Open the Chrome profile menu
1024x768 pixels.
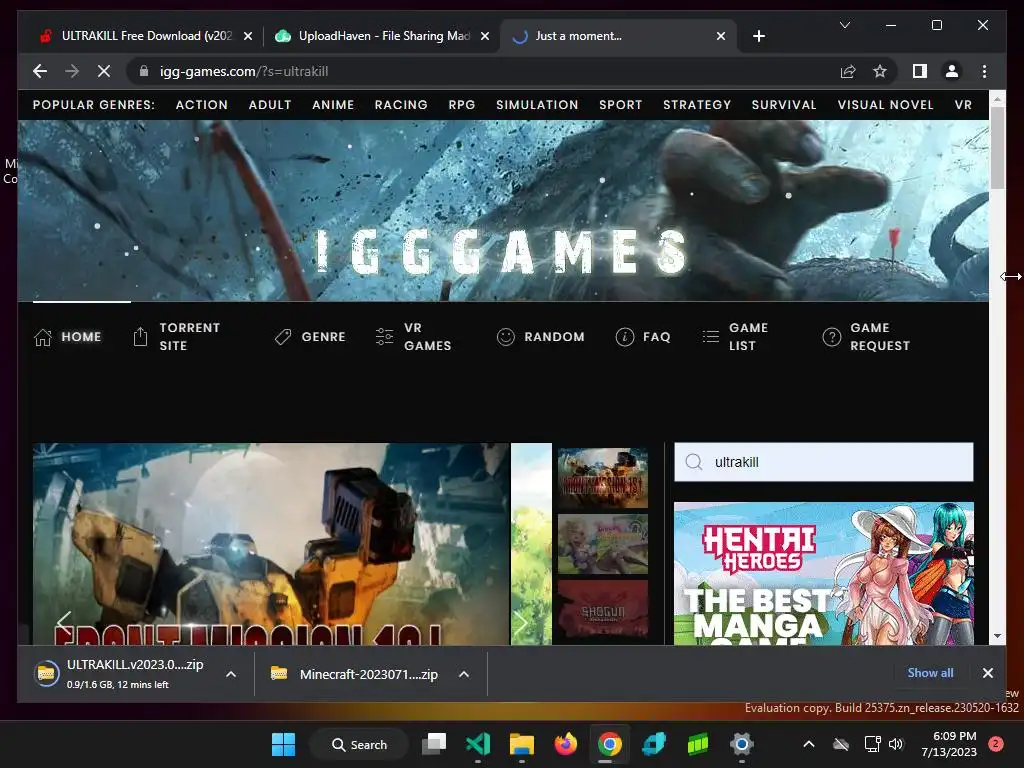[952, 71]
